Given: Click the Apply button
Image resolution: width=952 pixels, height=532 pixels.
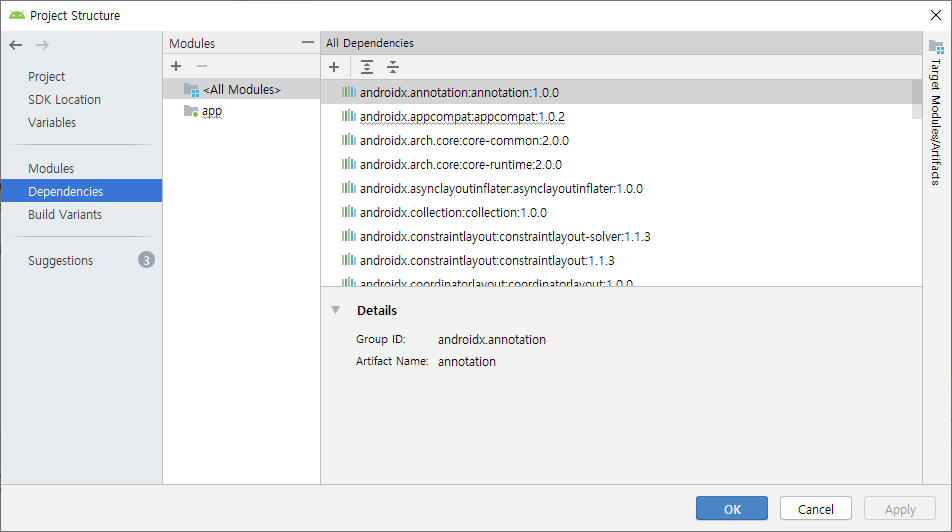Looking at the screenshot, I should click(x=900, y=508).
